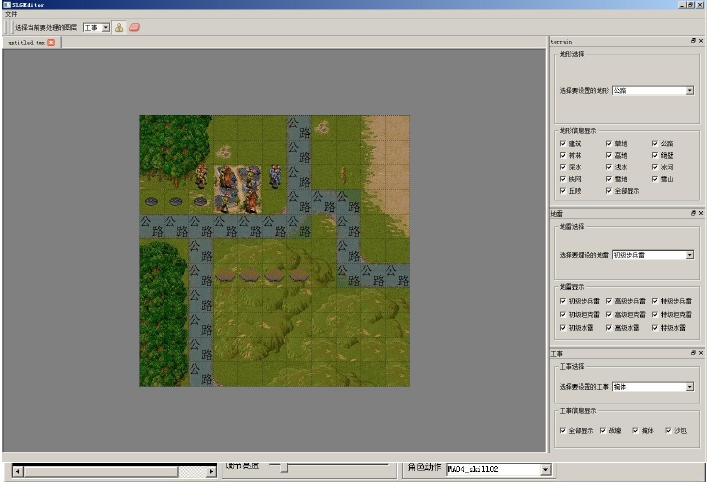
Task: Toggle the 特级水雷 display checkbox
Action: coord(655,327)
